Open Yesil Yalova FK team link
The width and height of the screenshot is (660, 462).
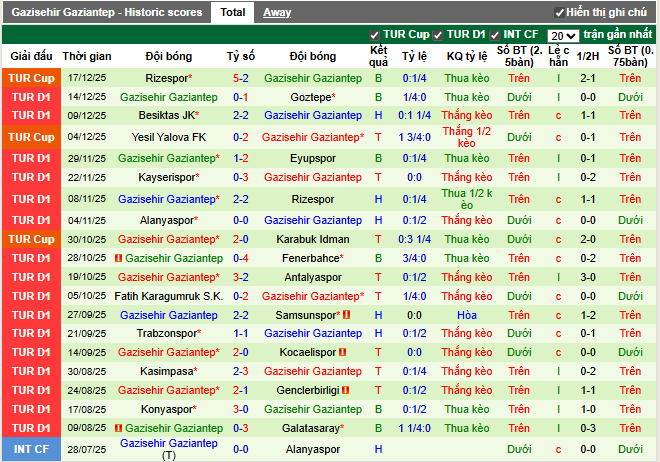[169, 137]
